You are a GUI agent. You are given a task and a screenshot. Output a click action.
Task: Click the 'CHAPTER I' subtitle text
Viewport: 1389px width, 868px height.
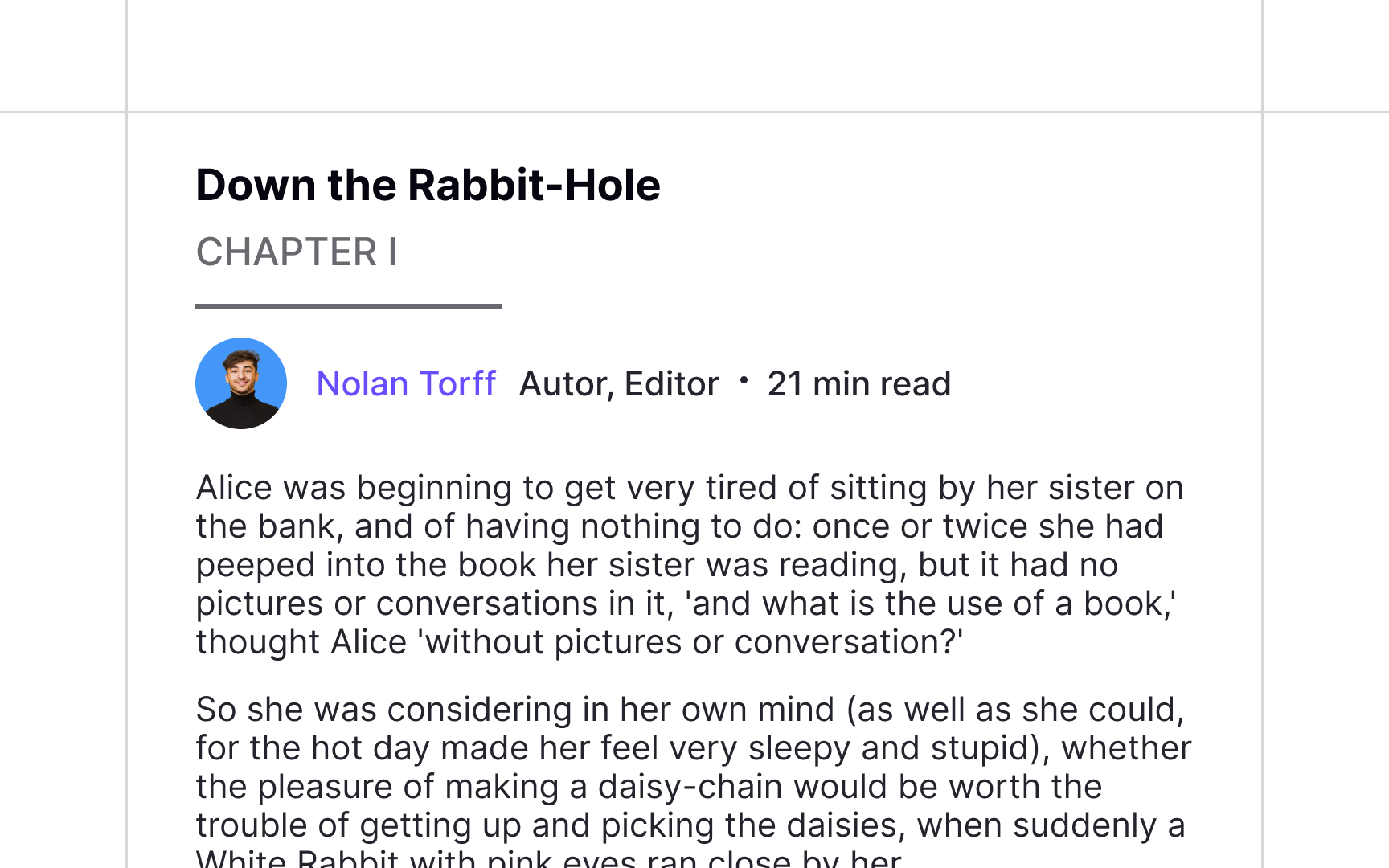297,252
